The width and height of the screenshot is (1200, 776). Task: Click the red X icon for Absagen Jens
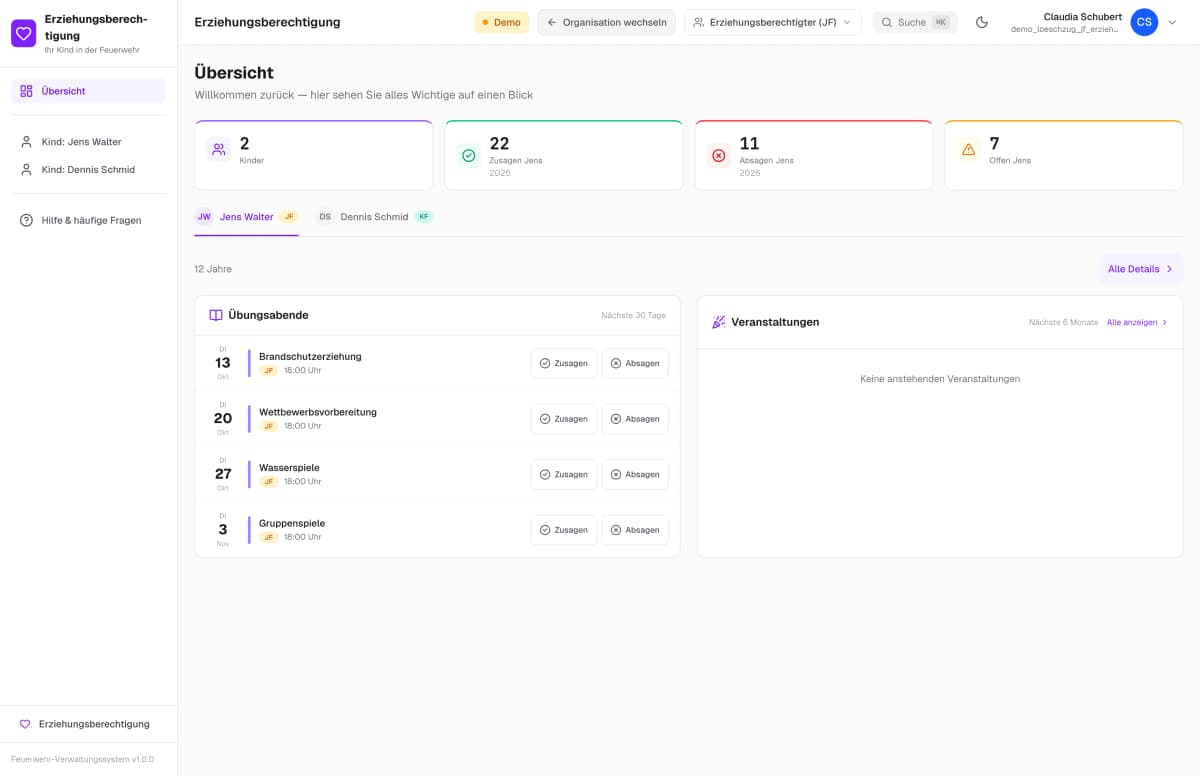click(x=718, y=155)
